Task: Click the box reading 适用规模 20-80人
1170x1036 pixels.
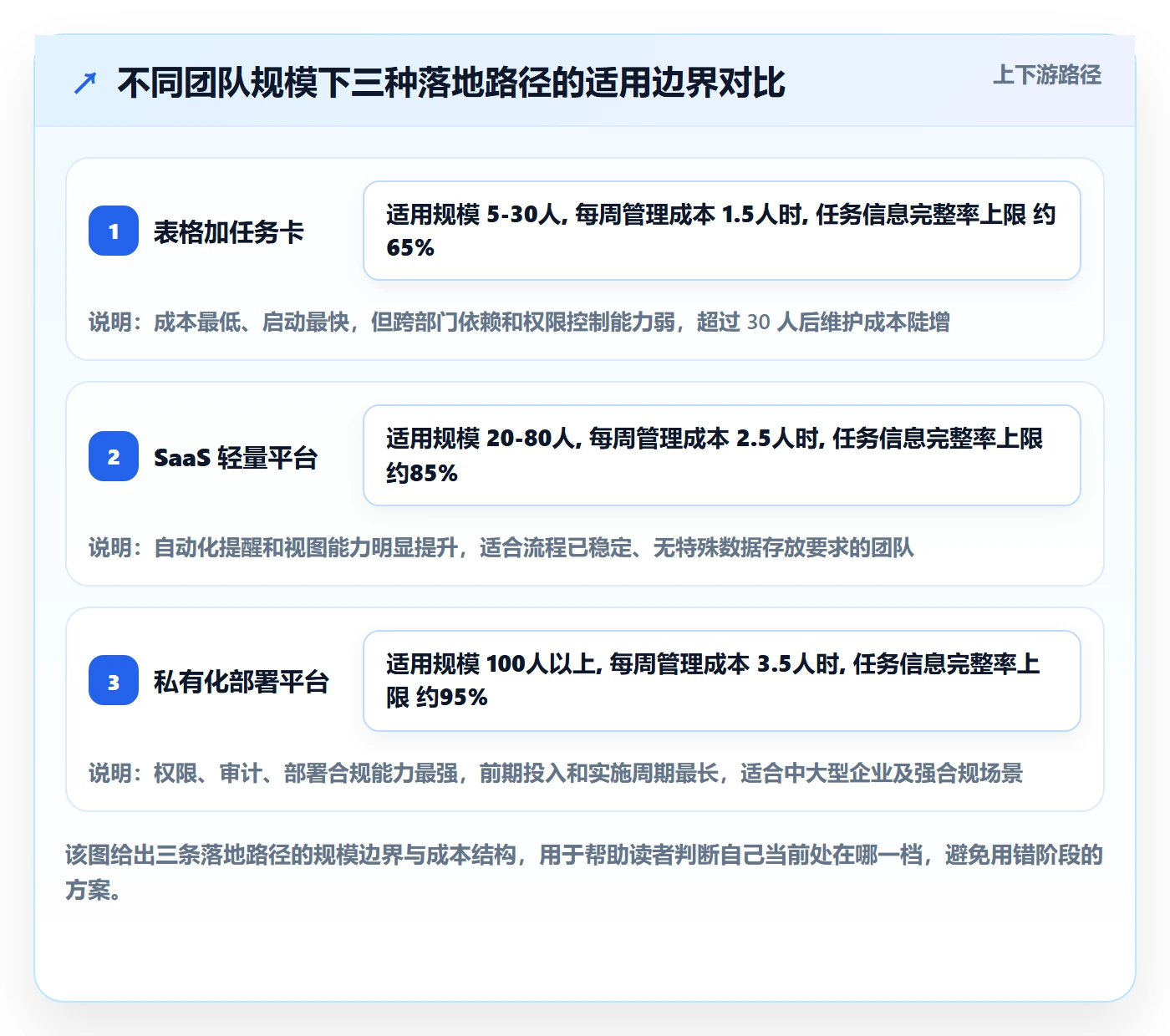Action: pos(722,455)
